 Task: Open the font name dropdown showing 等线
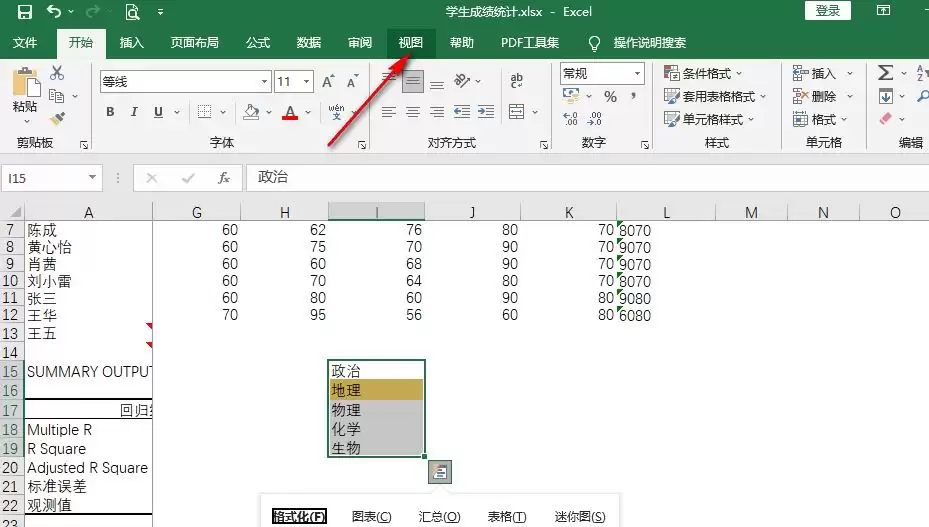[x=264, y=82]
